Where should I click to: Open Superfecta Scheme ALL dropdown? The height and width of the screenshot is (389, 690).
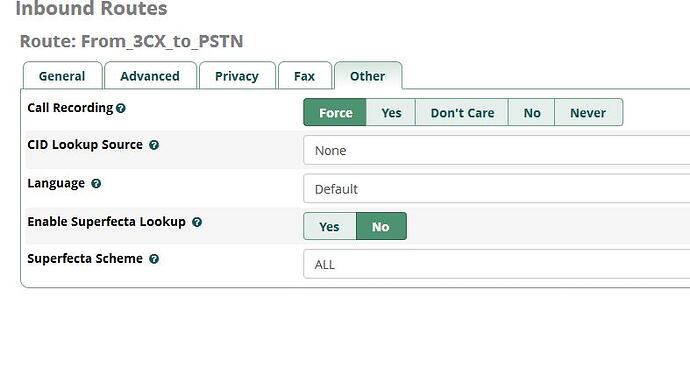pyautogui.click(x=497, y=264)
